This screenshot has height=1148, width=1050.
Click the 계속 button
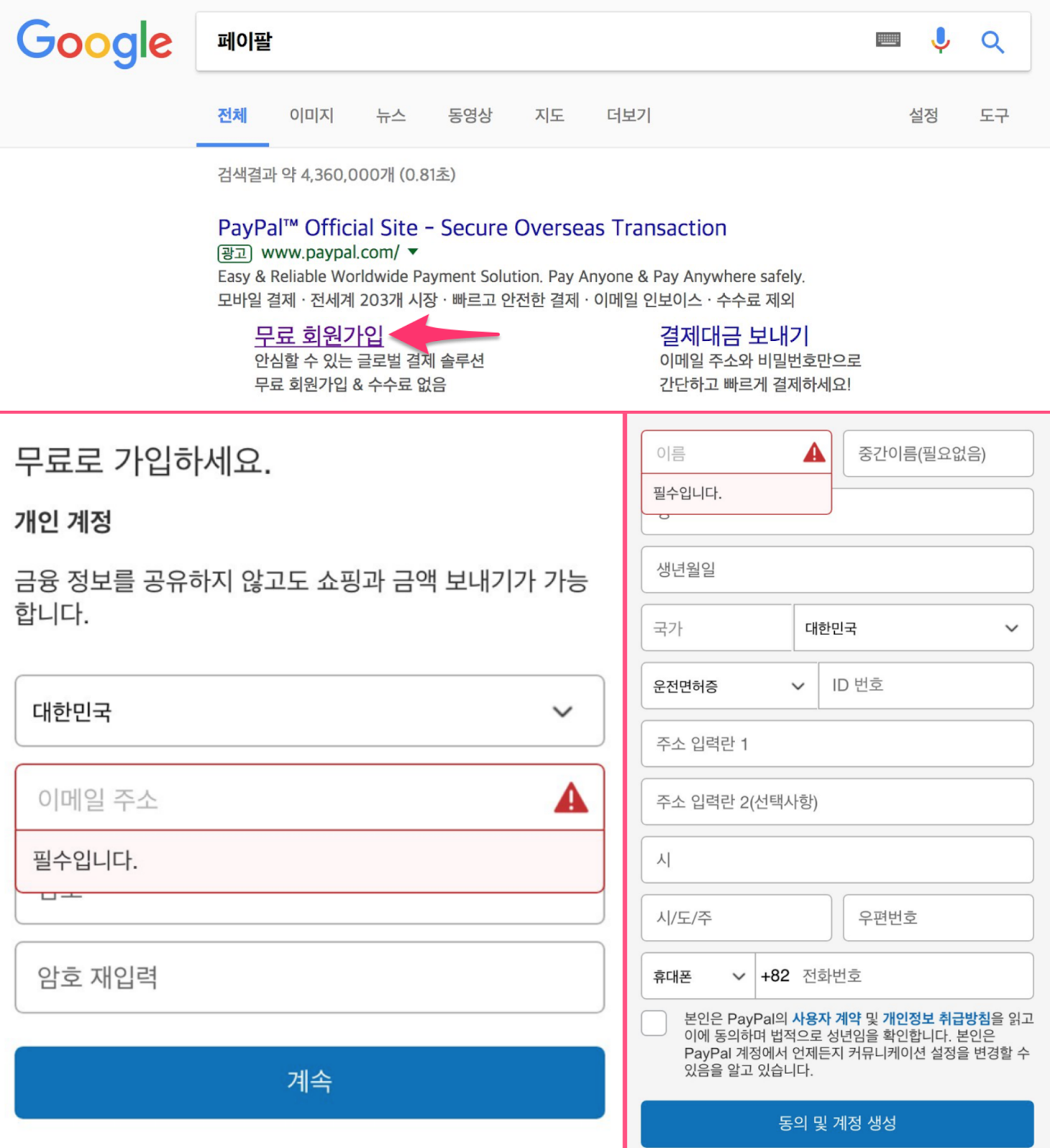coord(310,1082)
